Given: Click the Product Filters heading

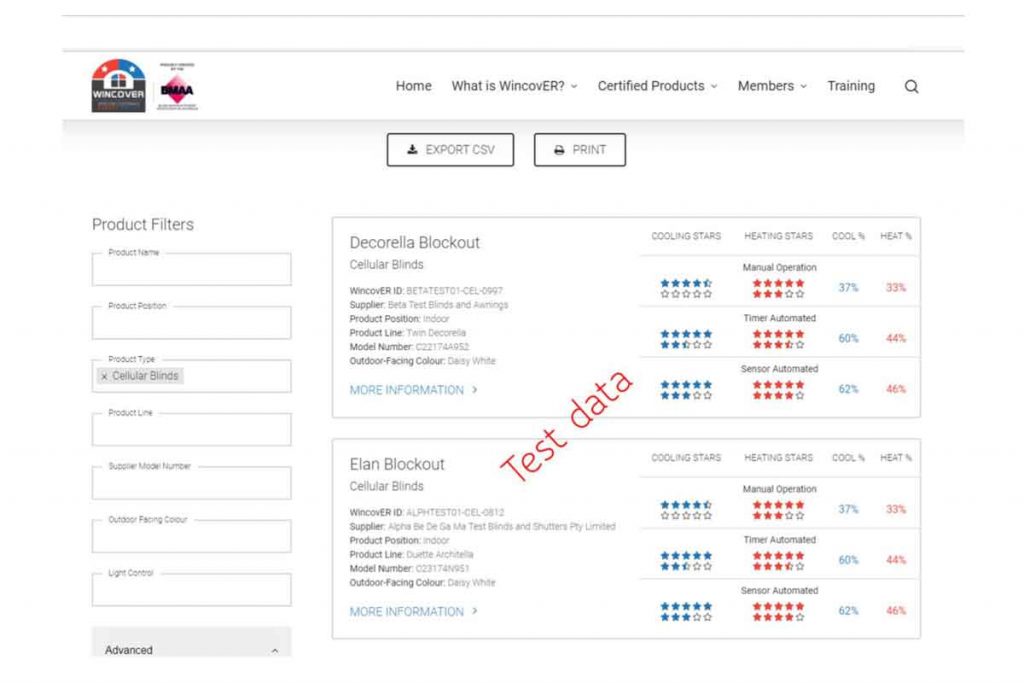Looking at the screenshot, I should coord(143,225).
